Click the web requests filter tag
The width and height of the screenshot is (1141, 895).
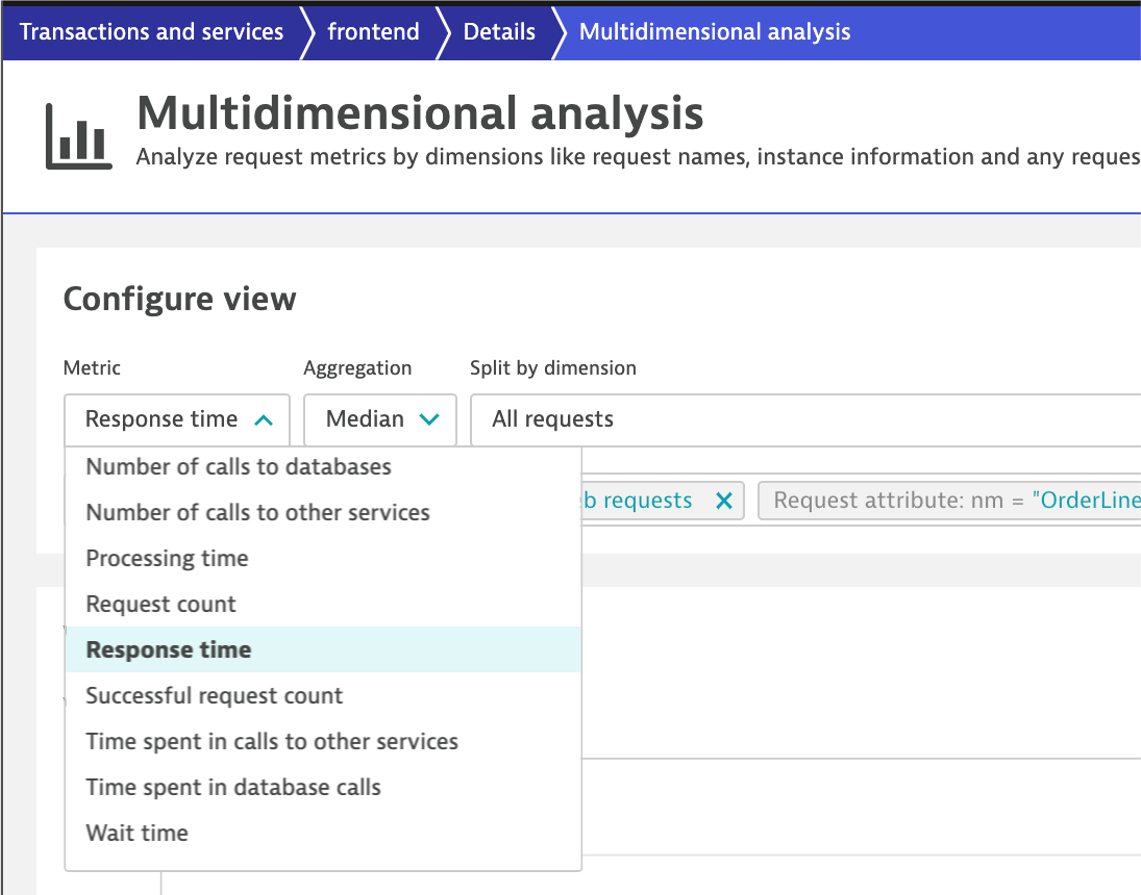(636, 500)
